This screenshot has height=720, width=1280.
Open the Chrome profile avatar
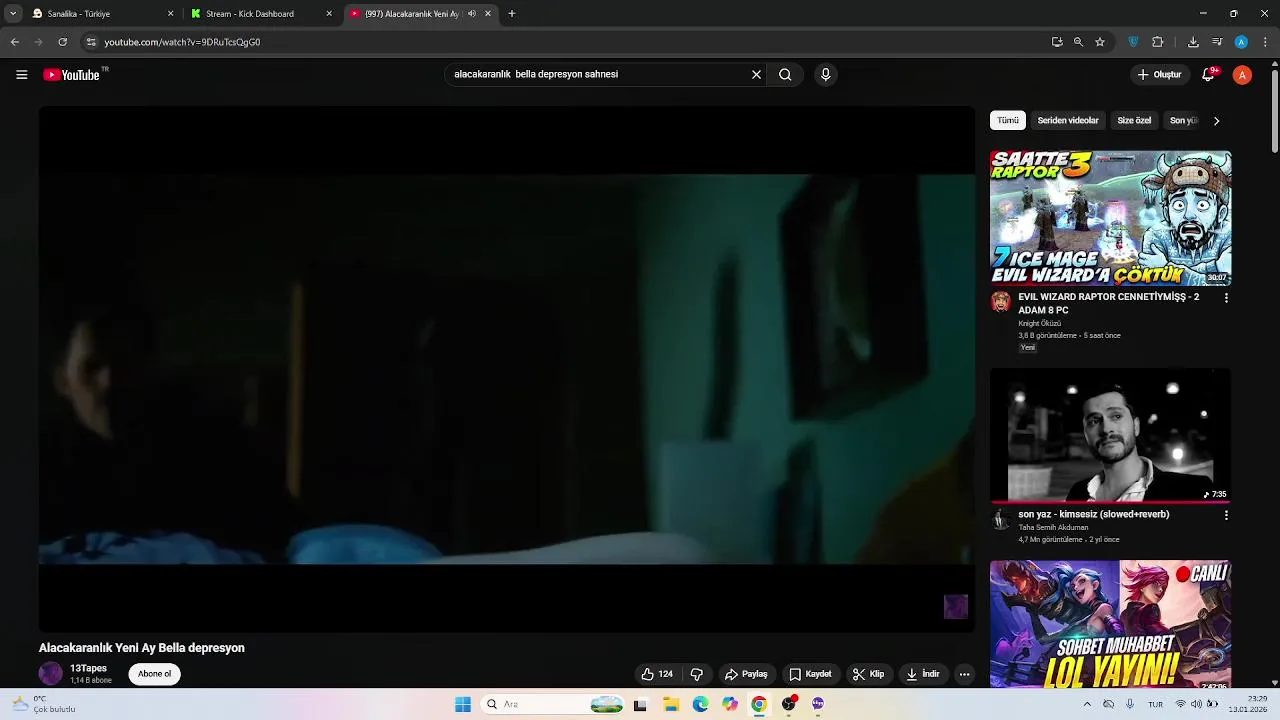[1241, 42]
